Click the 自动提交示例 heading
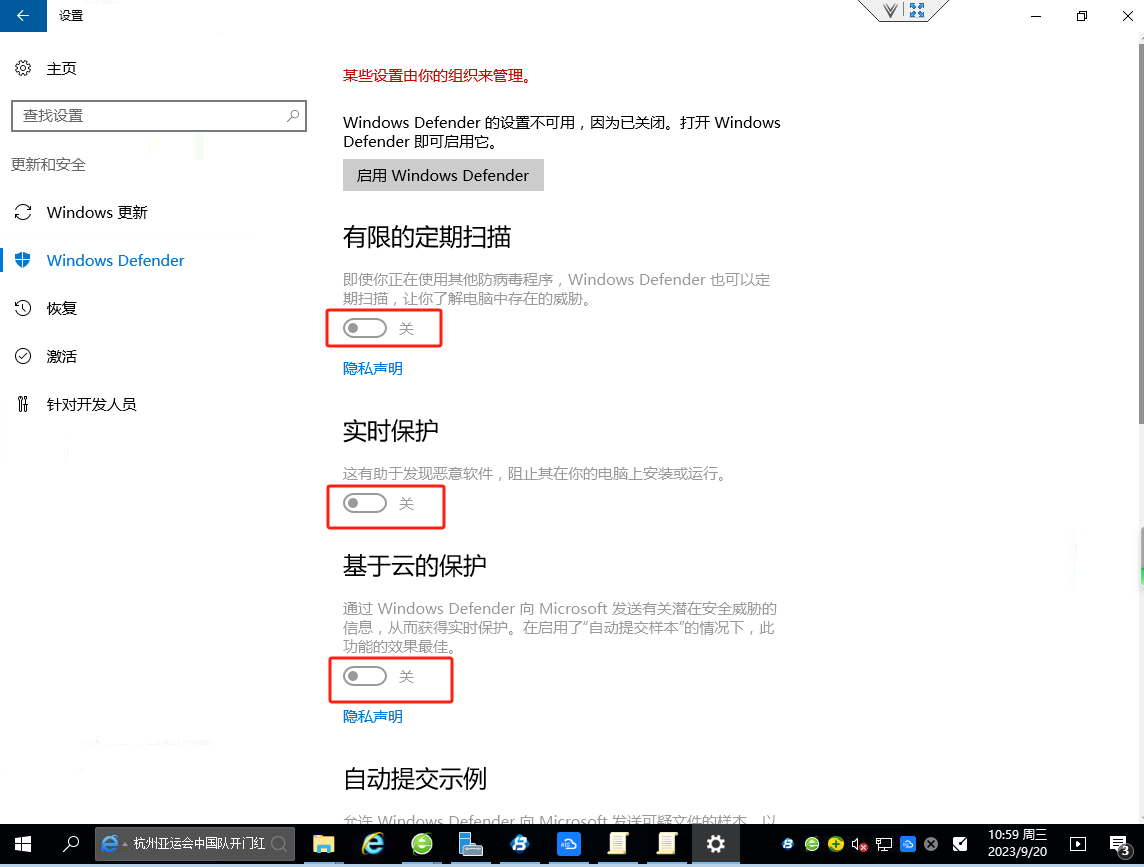The width and height of the screenshot is (1144, 867). pos(414,779)
